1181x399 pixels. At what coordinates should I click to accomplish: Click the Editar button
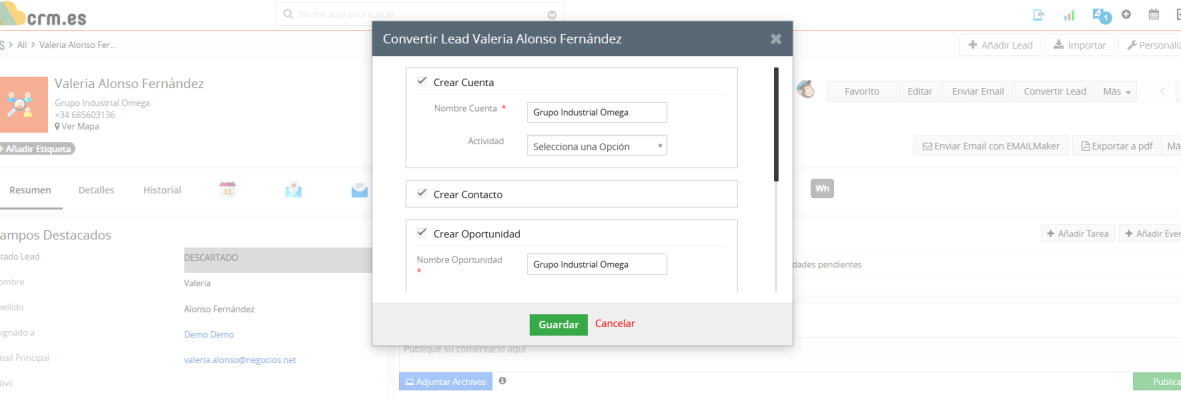pos(920,91)
